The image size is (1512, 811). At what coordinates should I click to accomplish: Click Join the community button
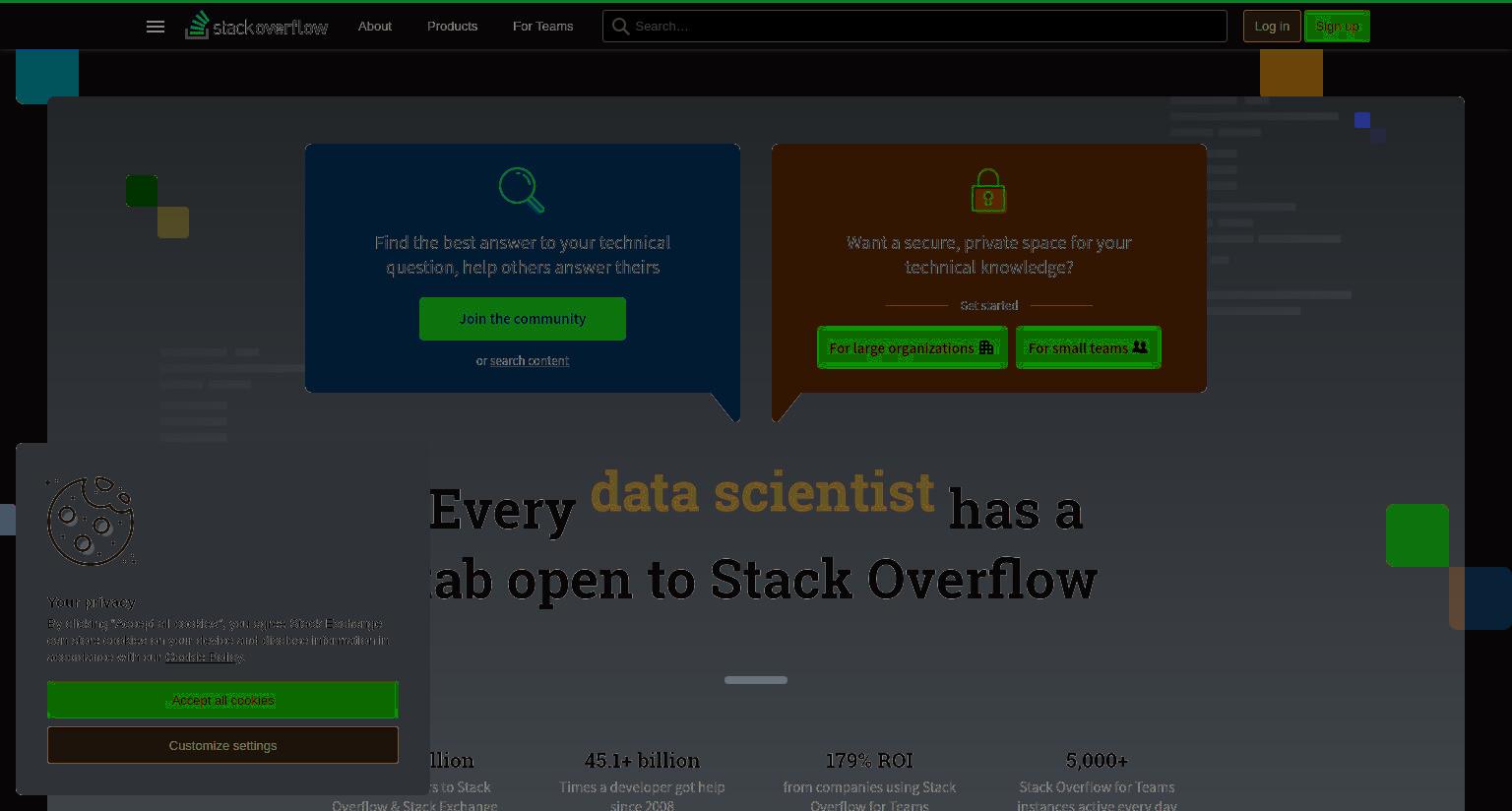tap(523, 319)
